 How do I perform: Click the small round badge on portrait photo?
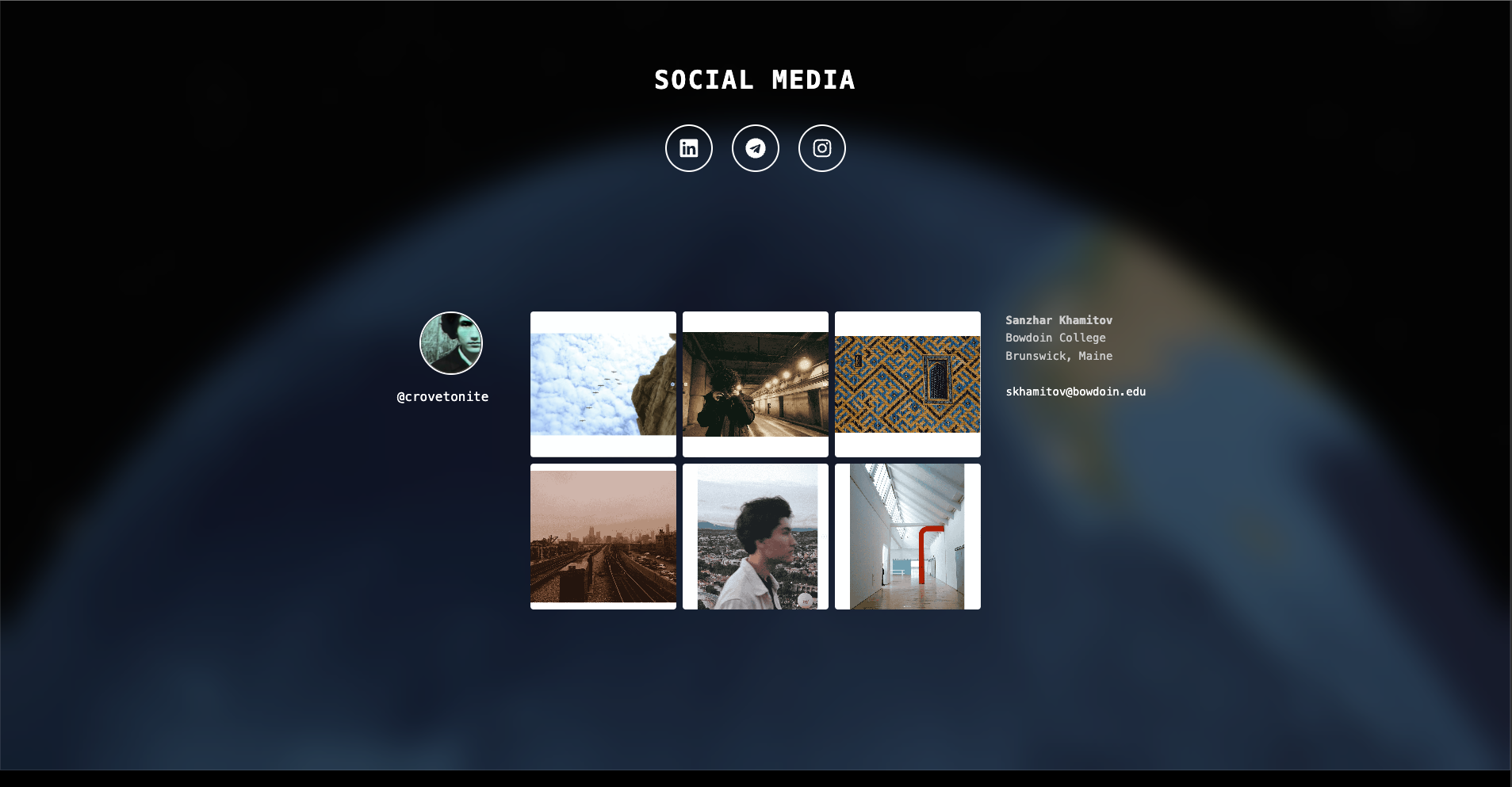(x=805, y=601)
